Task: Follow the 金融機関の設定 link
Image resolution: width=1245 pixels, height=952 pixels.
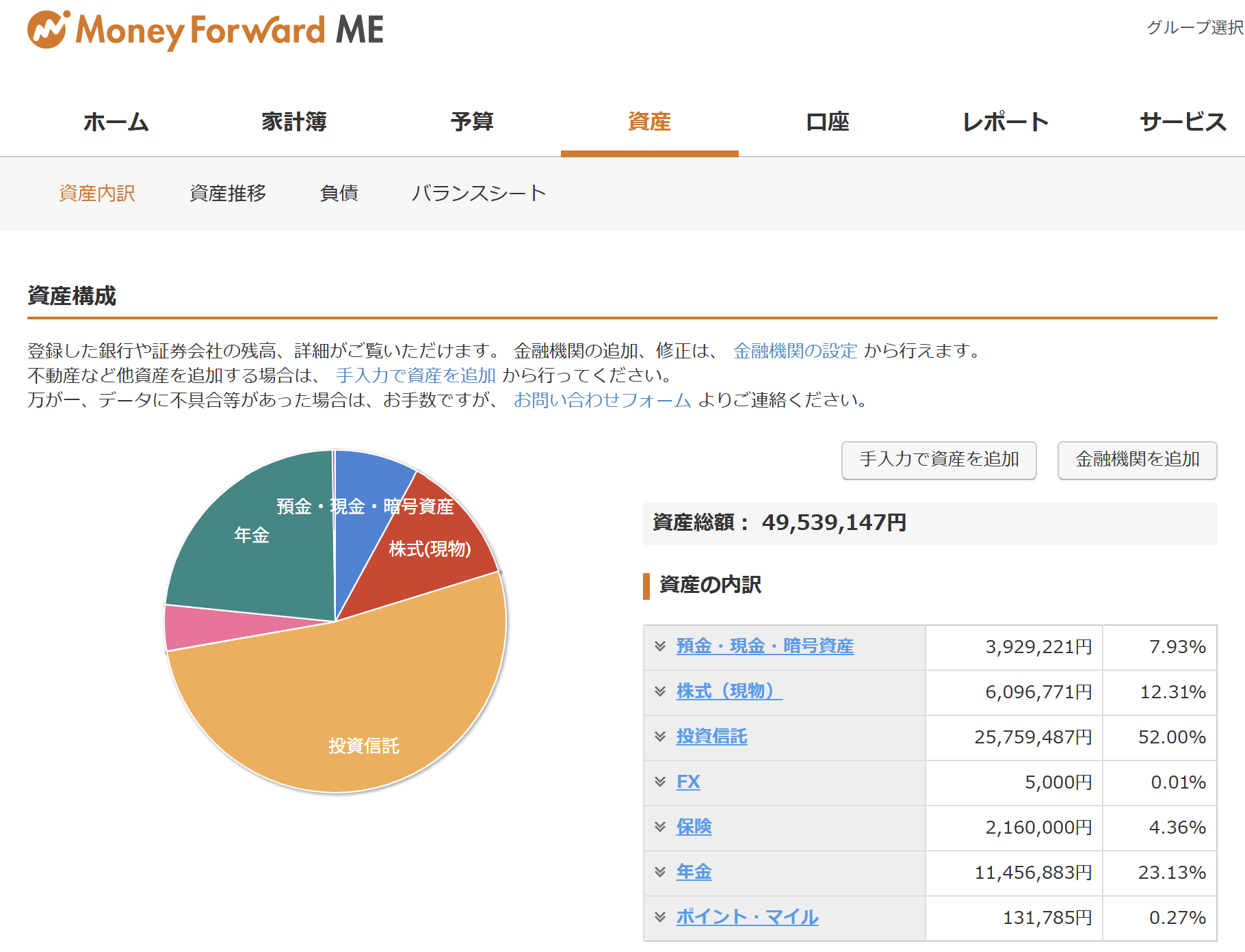Action: pyautogui.click(x=795, y=351)
